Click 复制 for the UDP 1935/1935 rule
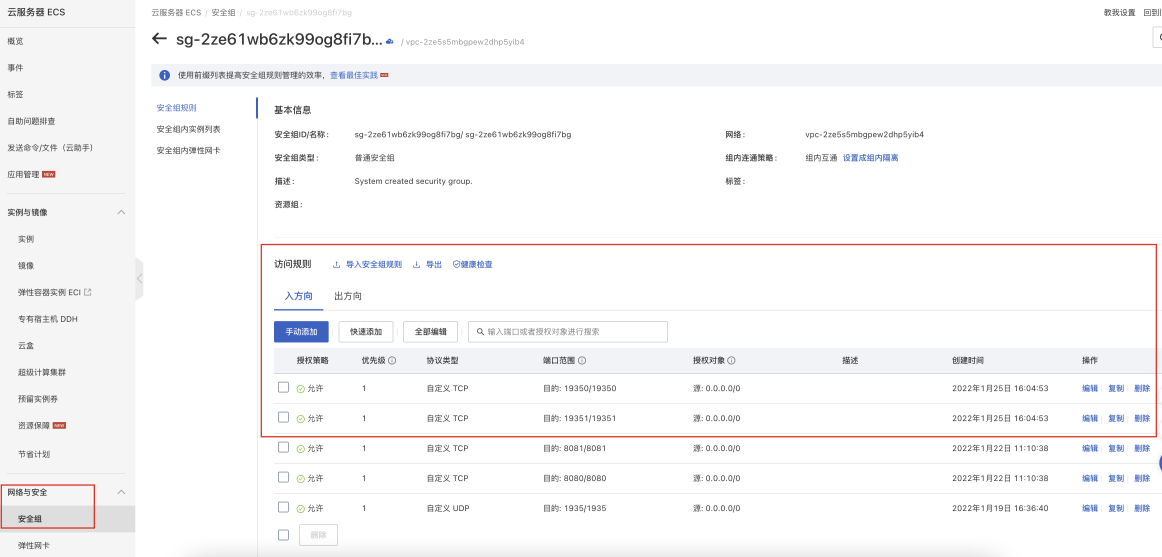The width and height of the screenshot is (1162, 557). [x=1115, y=509]
